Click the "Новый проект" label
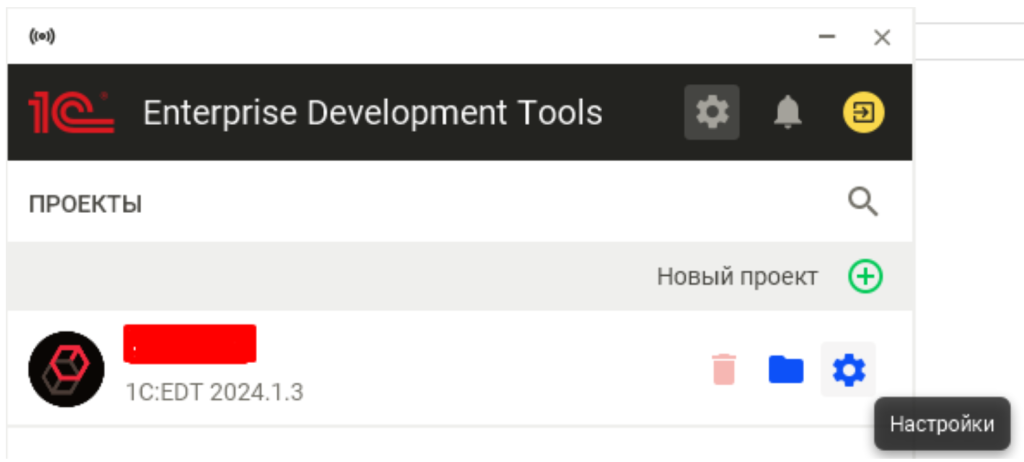Screen dimensions: 1024x462 (x=737, y=277)
